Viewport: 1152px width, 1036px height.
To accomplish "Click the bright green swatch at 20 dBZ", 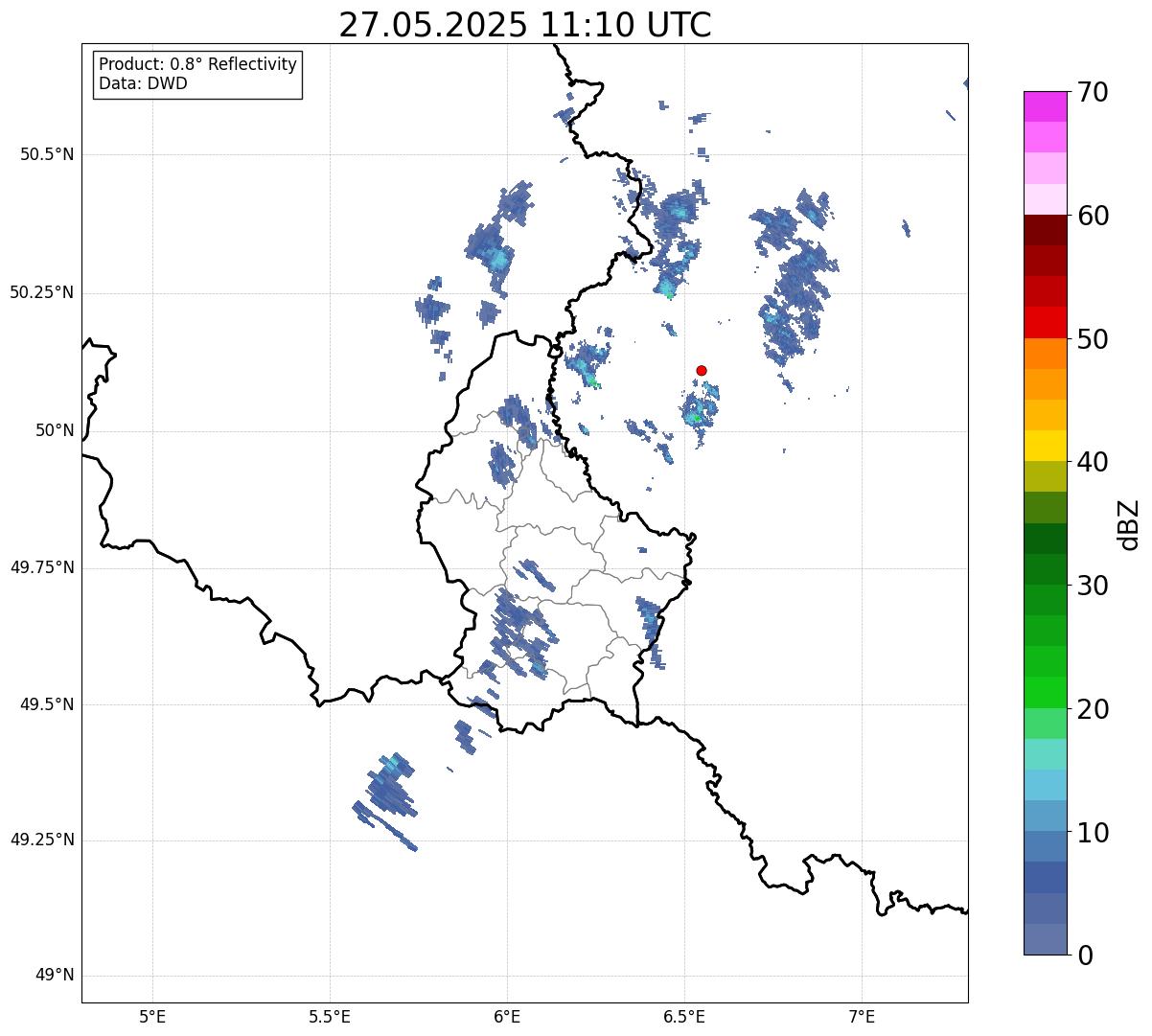I will pos(1045,692).
